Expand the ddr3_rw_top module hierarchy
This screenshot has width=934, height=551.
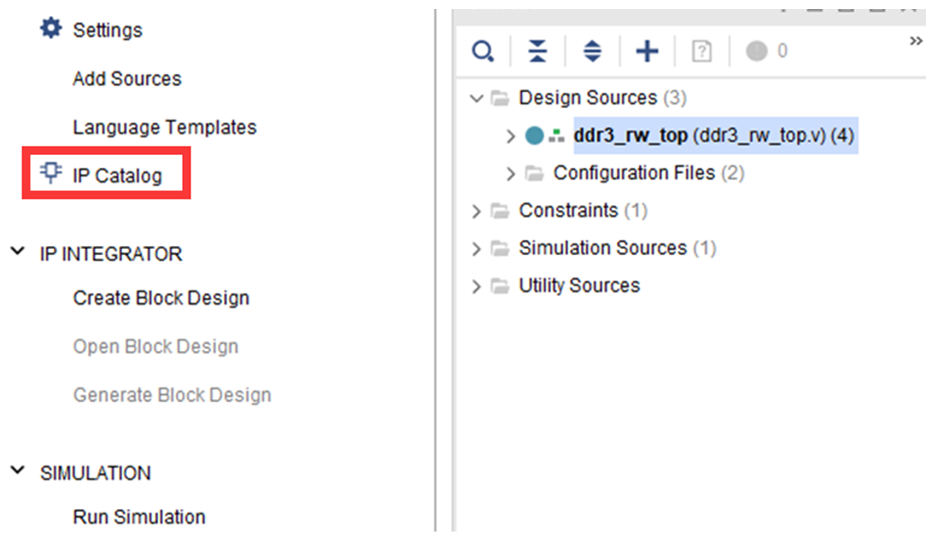[x=511, y=136]
